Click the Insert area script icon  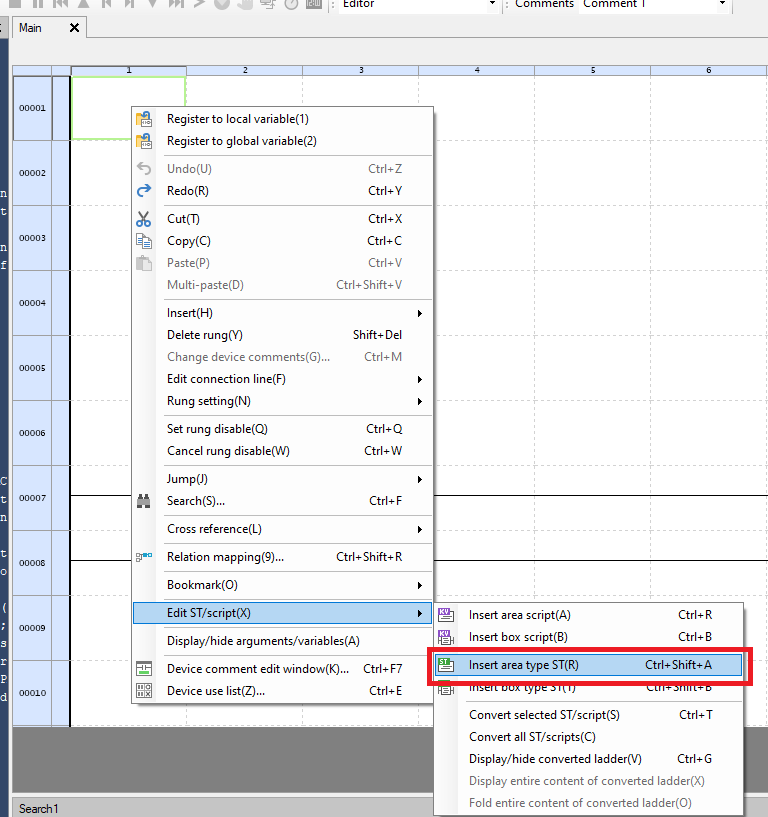click(446, 615)
